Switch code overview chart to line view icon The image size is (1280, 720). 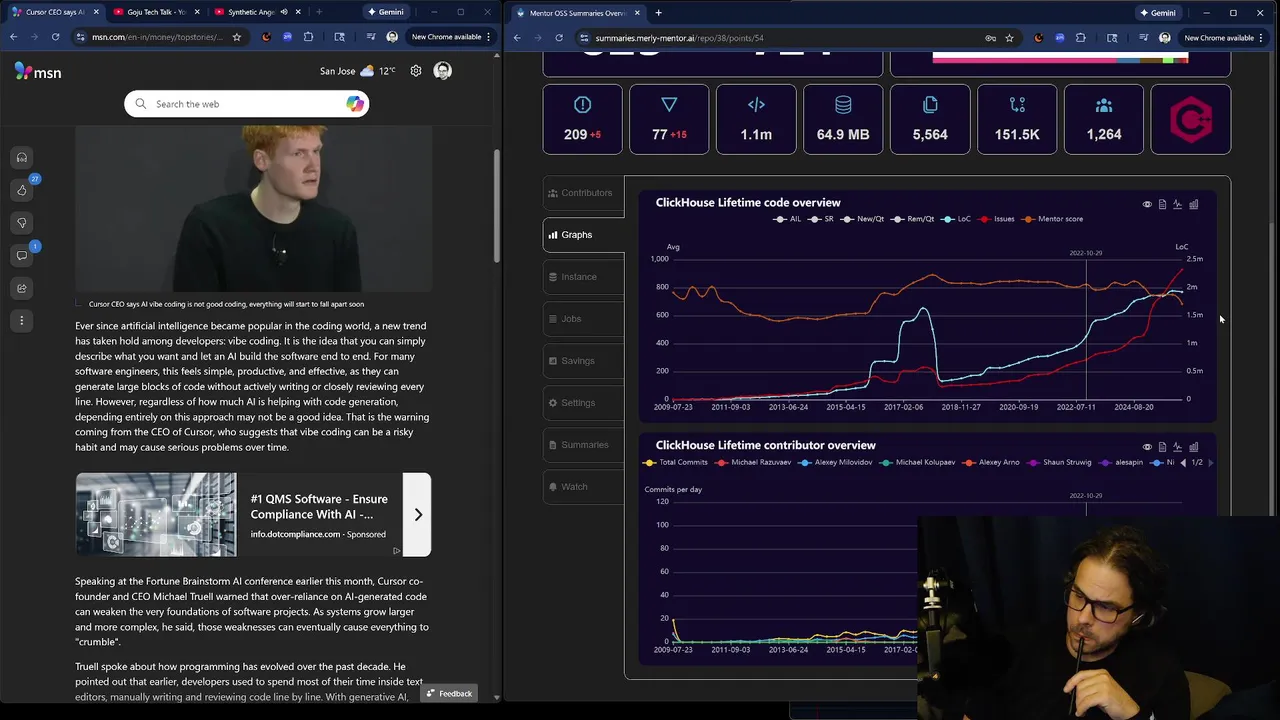[x=1178, y=204]
